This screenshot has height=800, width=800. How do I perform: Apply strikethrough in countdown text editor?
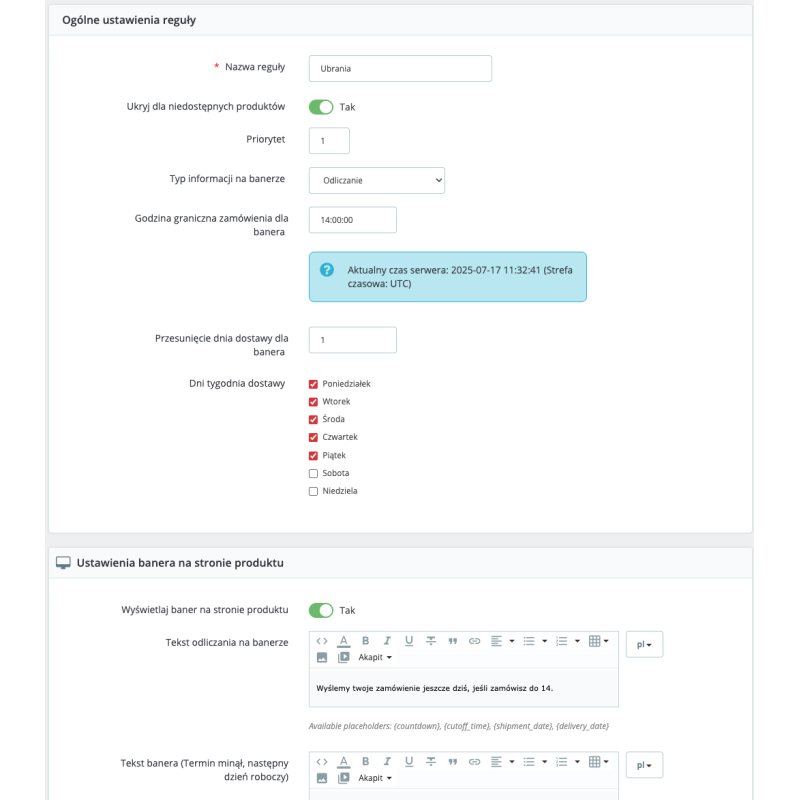[x=431, y=641]
